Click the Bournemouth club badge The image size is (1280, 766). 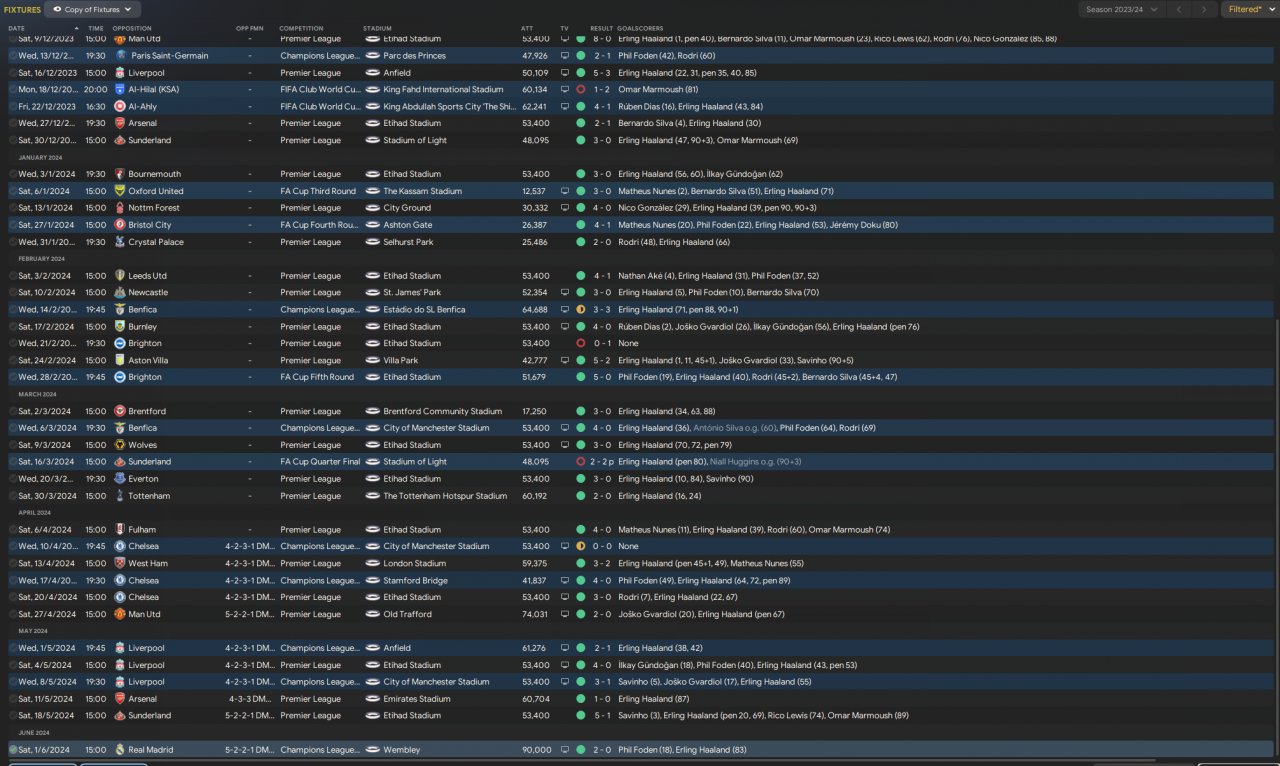coord(120,174)
